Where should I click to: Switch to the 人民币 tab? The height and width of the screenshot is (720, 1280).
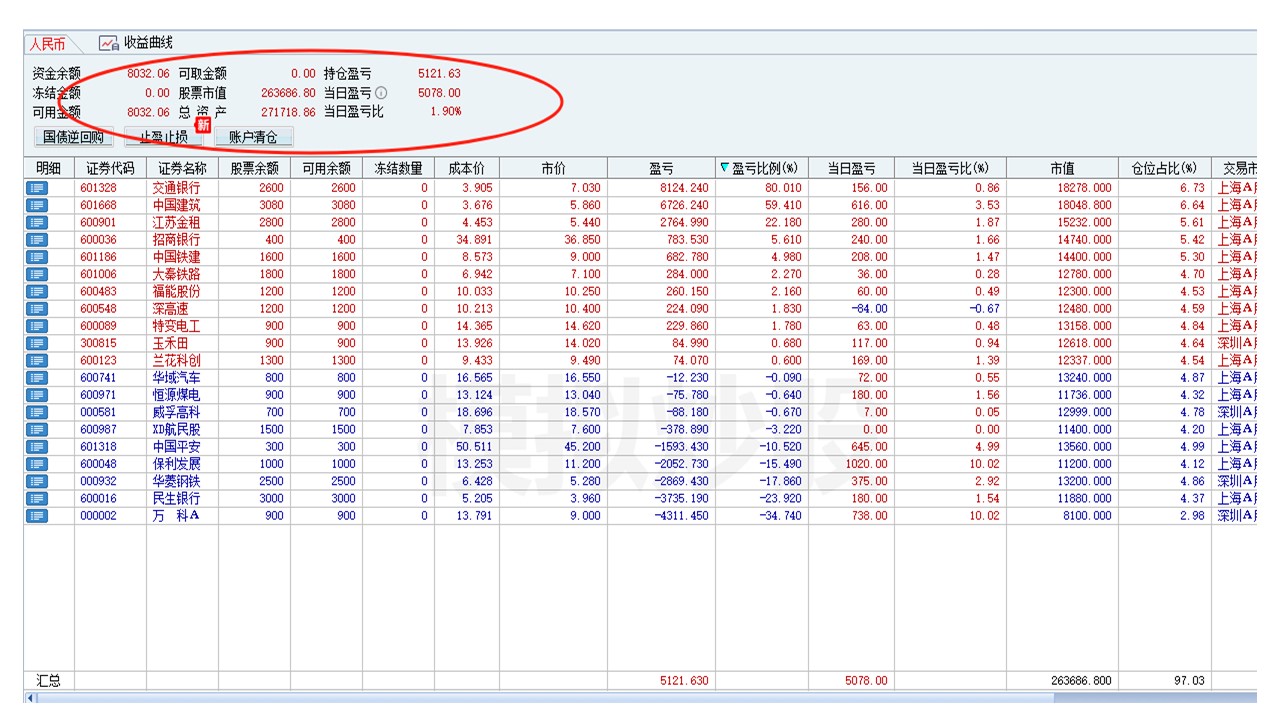(47, 44)
